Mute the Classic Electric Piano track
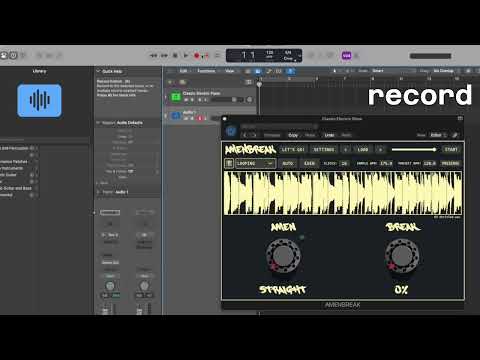This screenshot has height=360, width=480. click(186, 100)
